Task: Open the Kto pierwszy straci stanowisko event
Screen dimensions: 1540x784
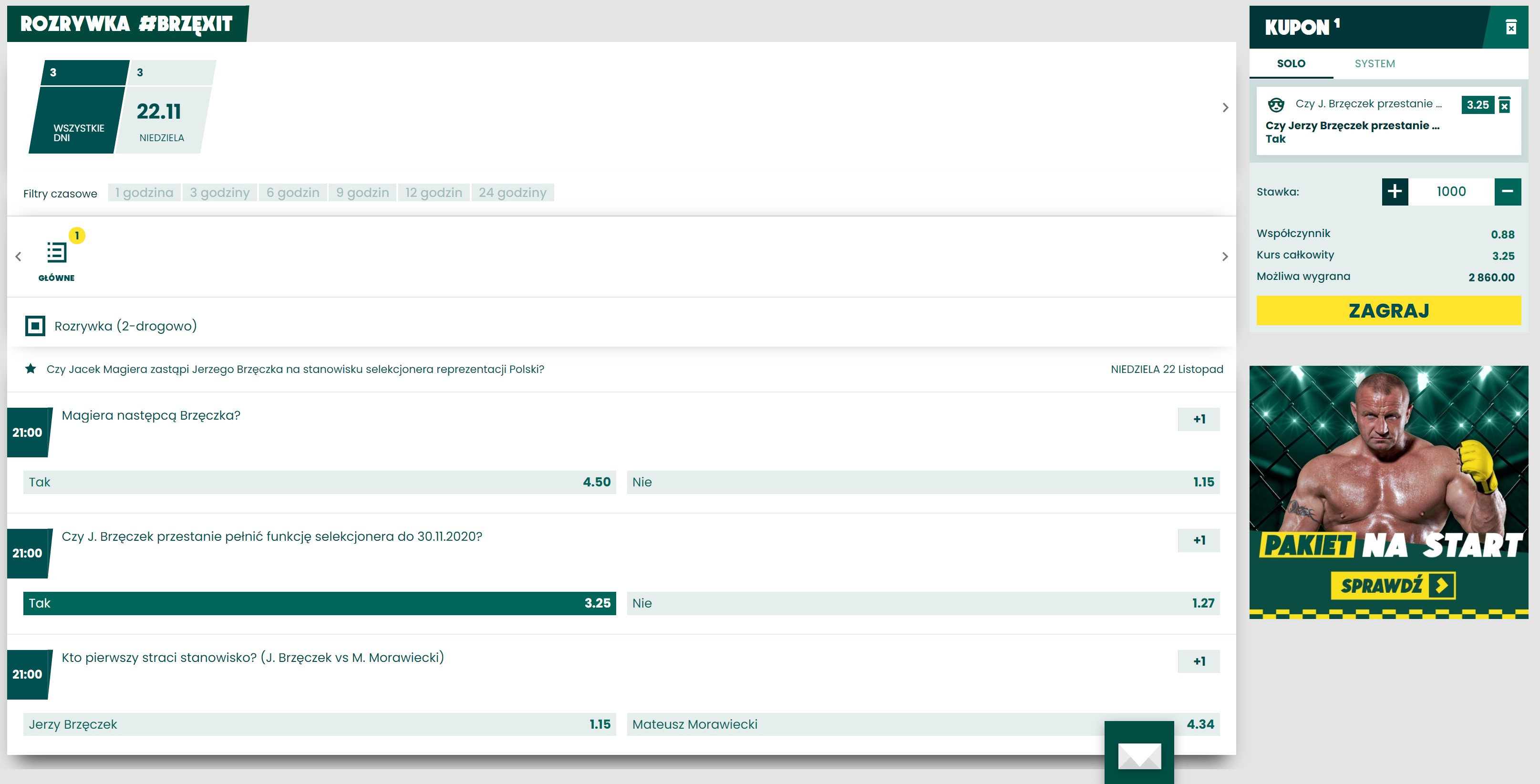Action: [x=253, y=657]
